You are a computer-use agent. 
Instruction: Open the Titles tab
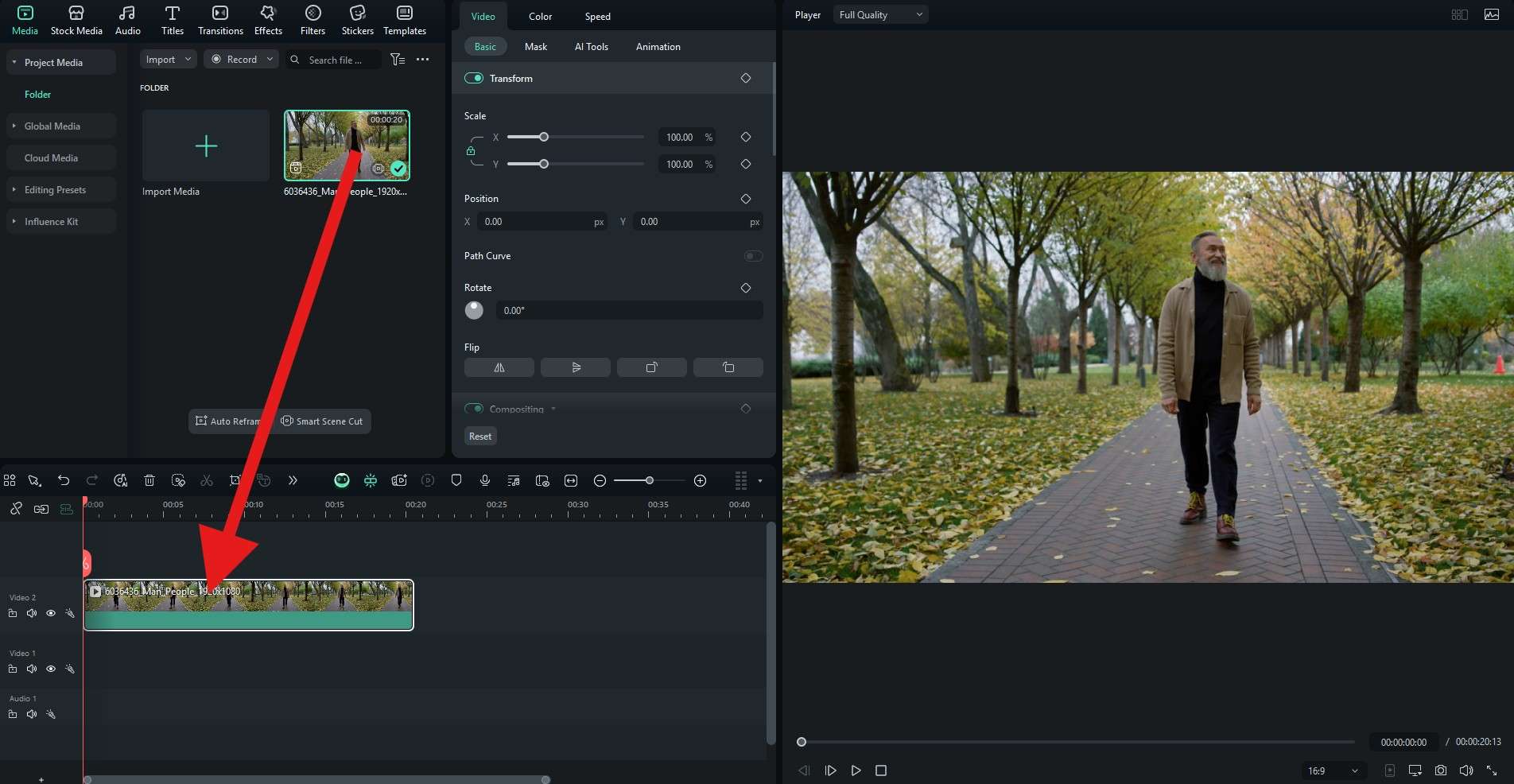point(173,21)
